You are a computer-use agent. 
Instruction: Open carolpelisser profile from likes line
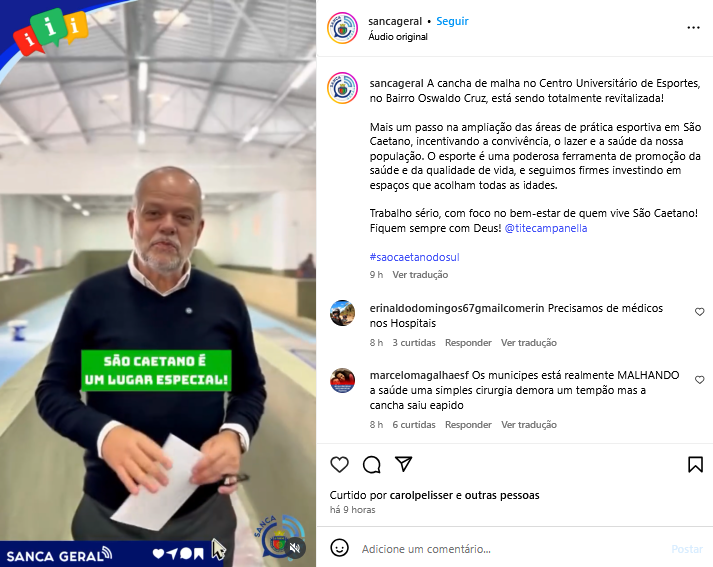pos(421,495)
